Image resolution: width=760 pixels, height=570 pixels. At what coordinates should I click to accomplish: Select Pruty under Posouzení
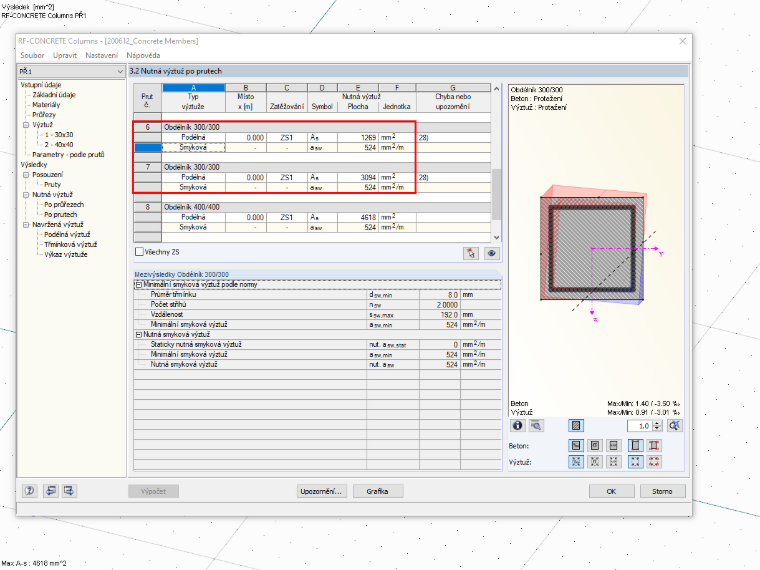click(52, 184)
